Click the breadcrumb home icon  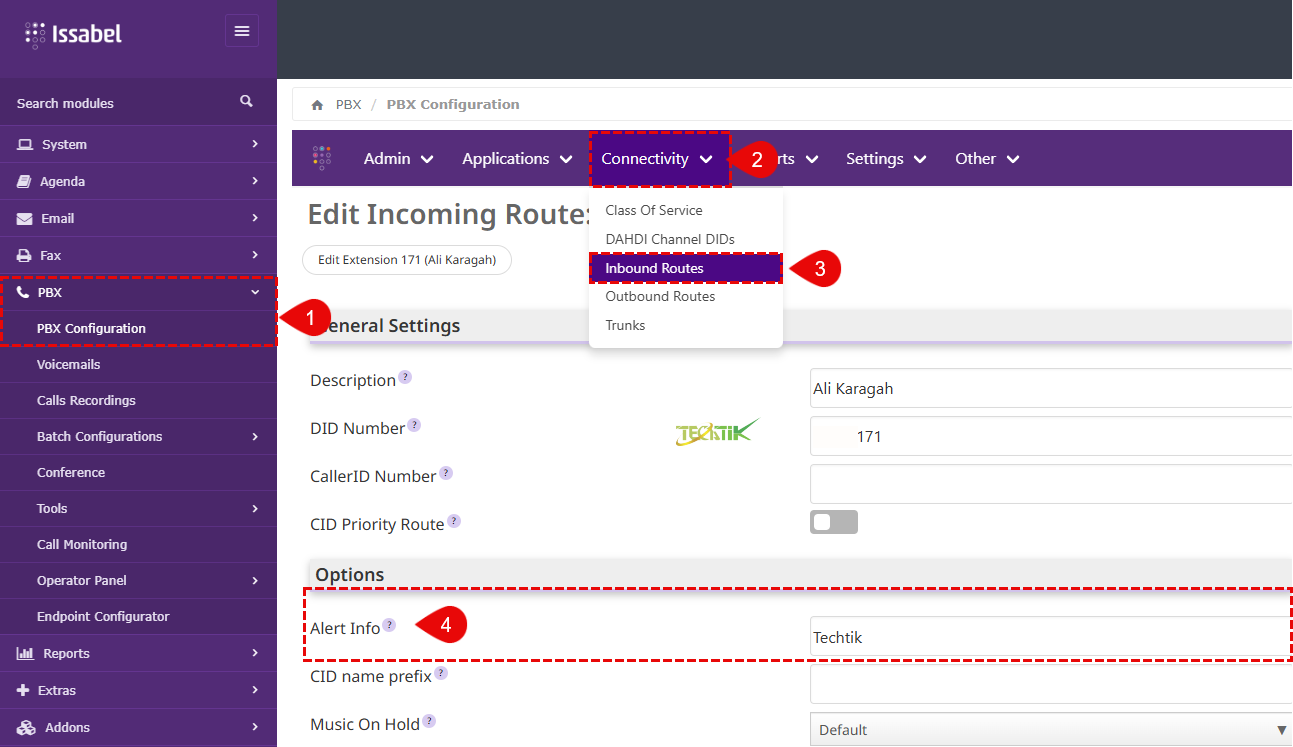(318, 104)
